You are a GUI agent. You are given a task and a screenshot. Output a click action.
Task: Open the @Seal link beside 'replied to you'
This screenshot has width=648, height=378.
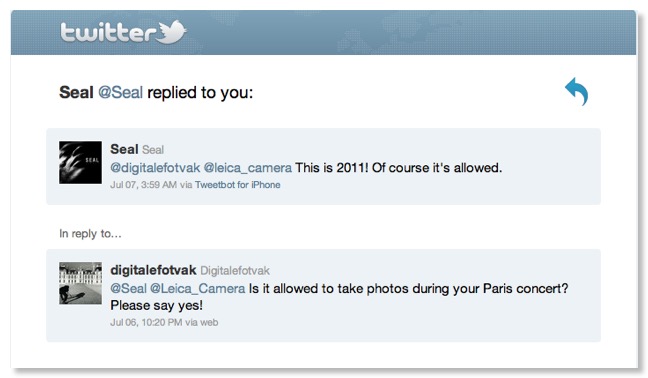coord(120,92)
